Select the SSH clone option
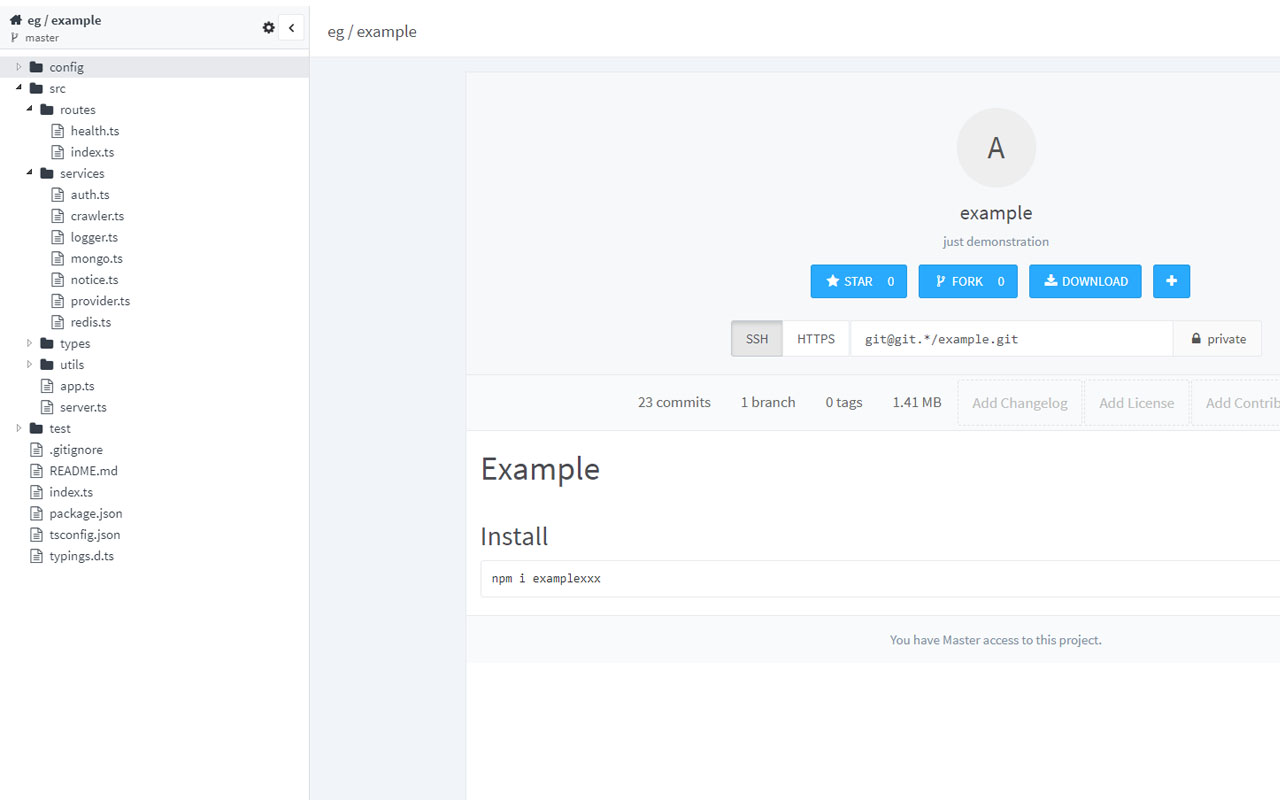 coord(757,339)
